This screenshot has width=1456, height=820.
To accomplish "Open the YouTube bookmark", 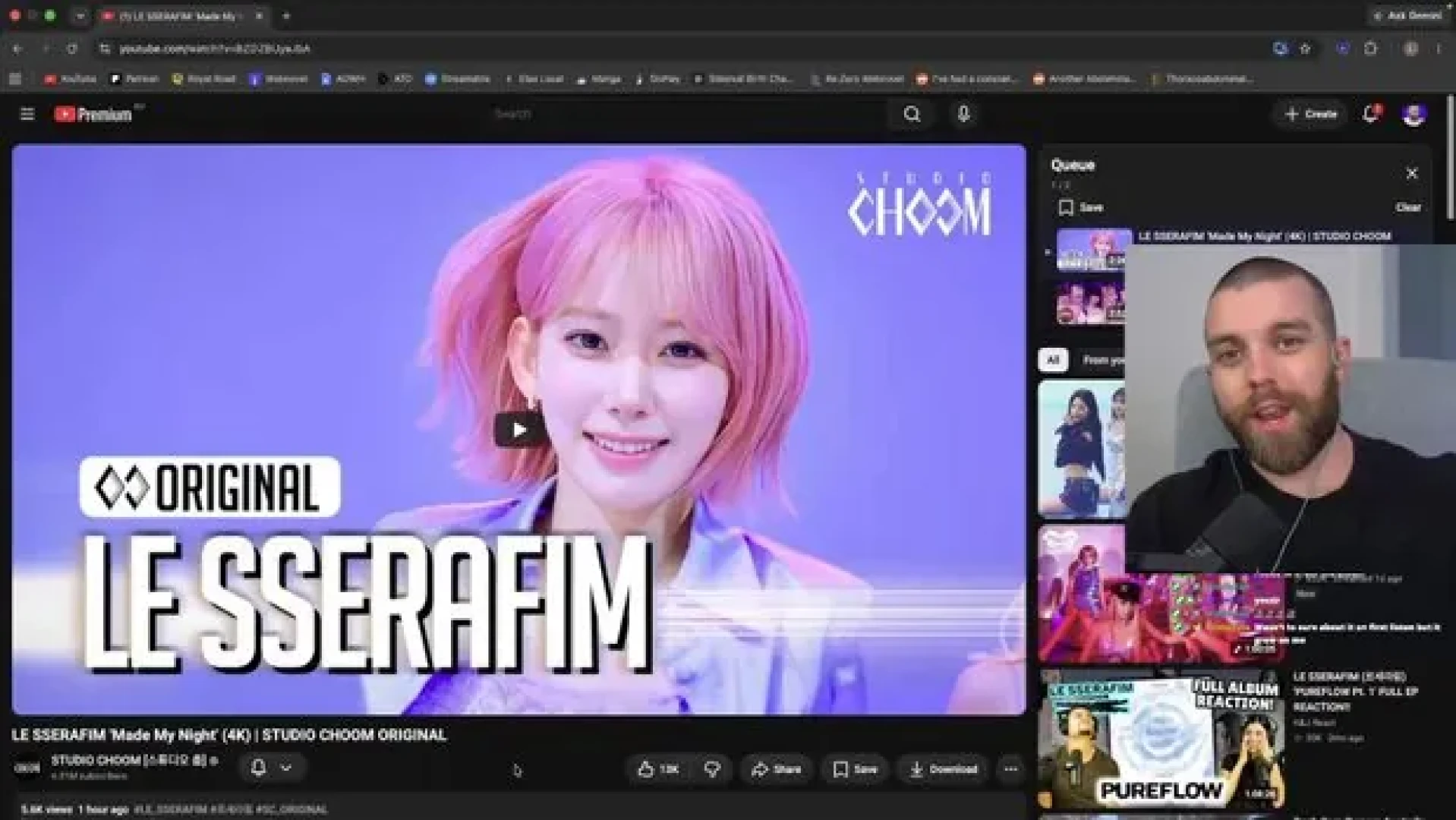I will click(x=71, y=79).
